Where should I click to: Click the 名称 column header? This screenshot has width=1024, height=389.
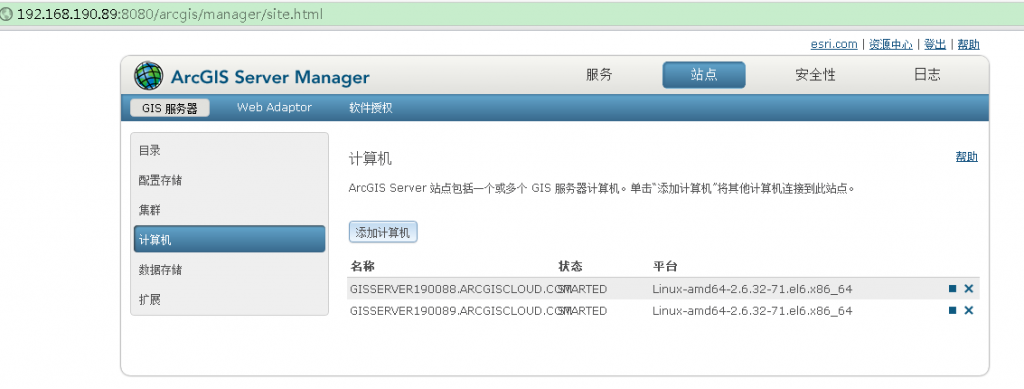[x=362, y=266]
